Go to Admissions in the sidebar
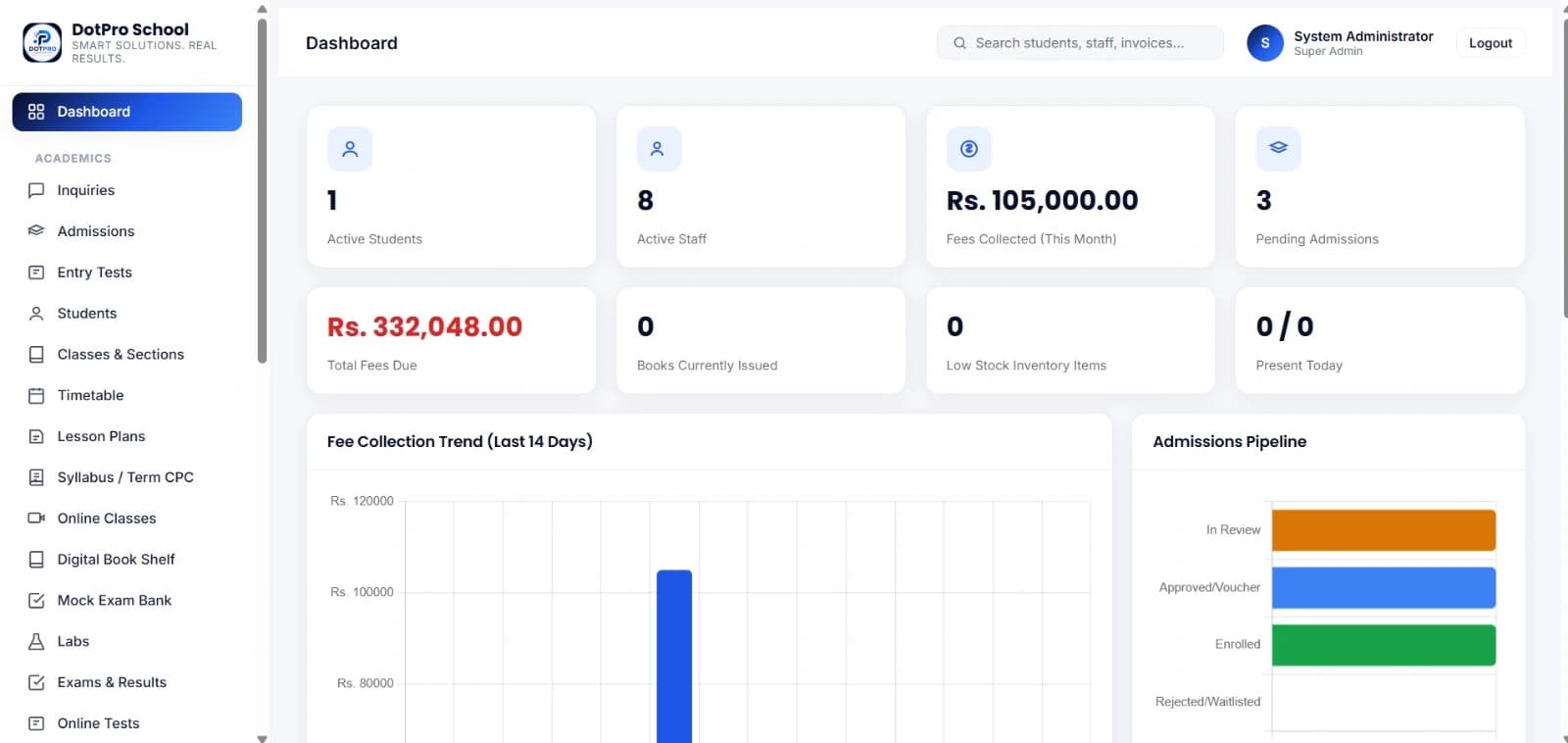 (x=127, y=231)
